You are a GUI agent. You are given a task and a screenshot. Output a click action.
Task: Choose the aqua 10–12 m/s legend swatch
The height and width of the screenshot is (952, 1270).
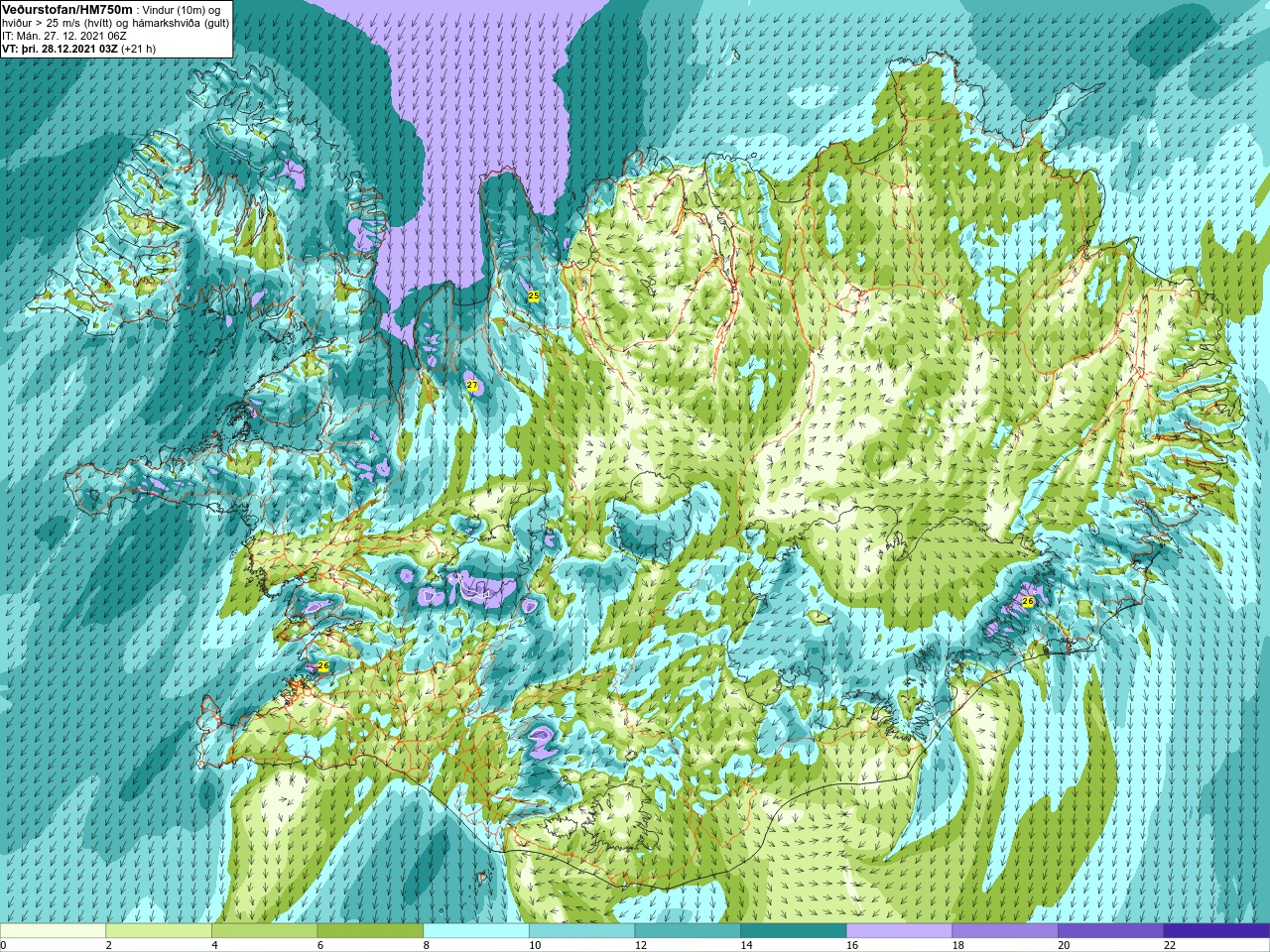(582, 931)
